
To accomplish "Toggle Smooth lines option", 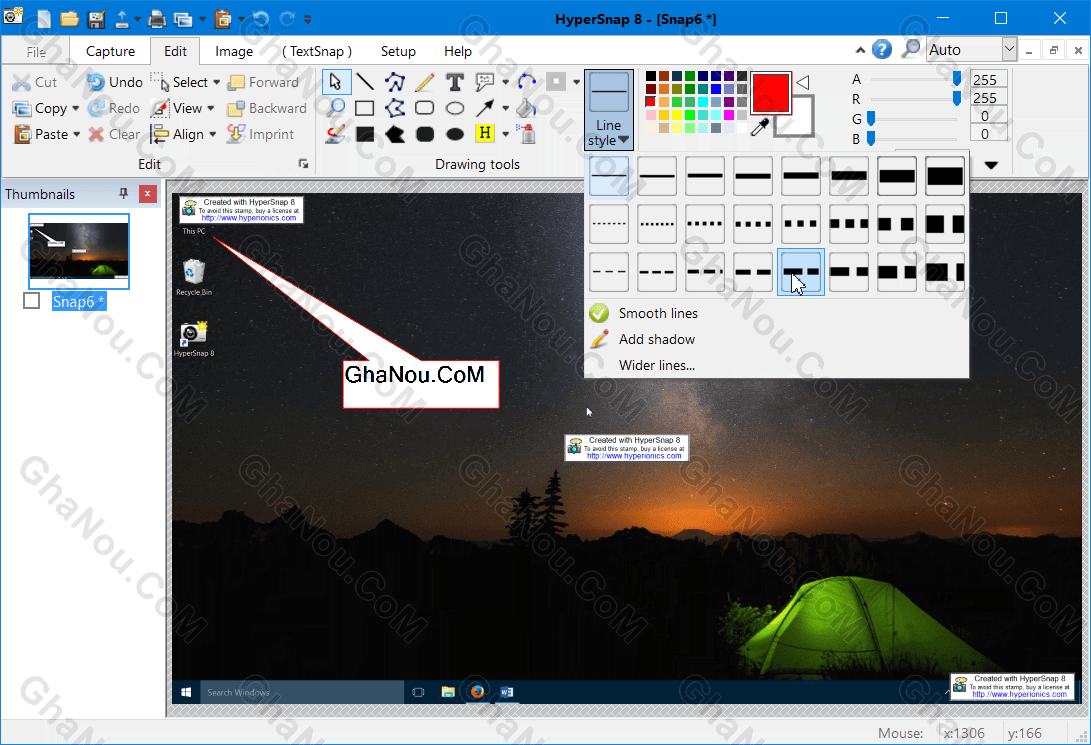I will [658, 313].
